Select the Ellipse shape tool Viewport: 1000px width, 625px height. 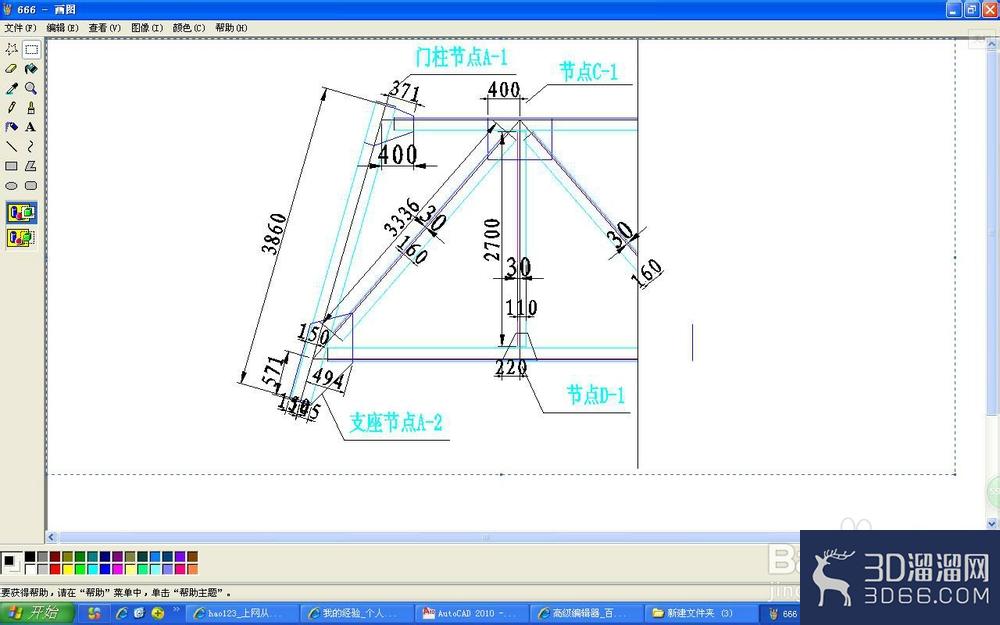pyautogui.click(x=11, y=186)
